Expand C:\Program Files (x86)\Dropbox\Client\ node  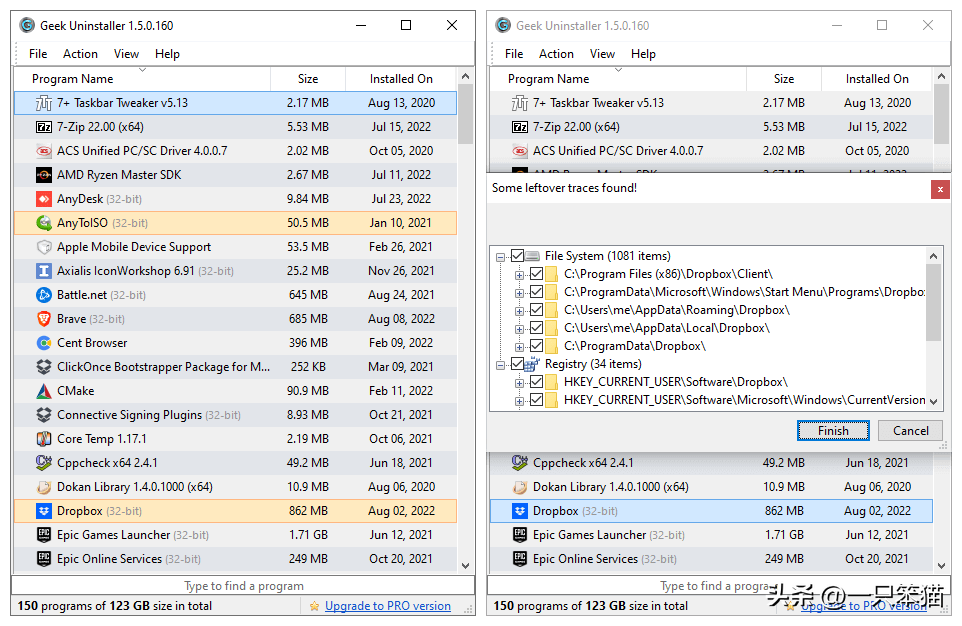click(x=520, y=275)
